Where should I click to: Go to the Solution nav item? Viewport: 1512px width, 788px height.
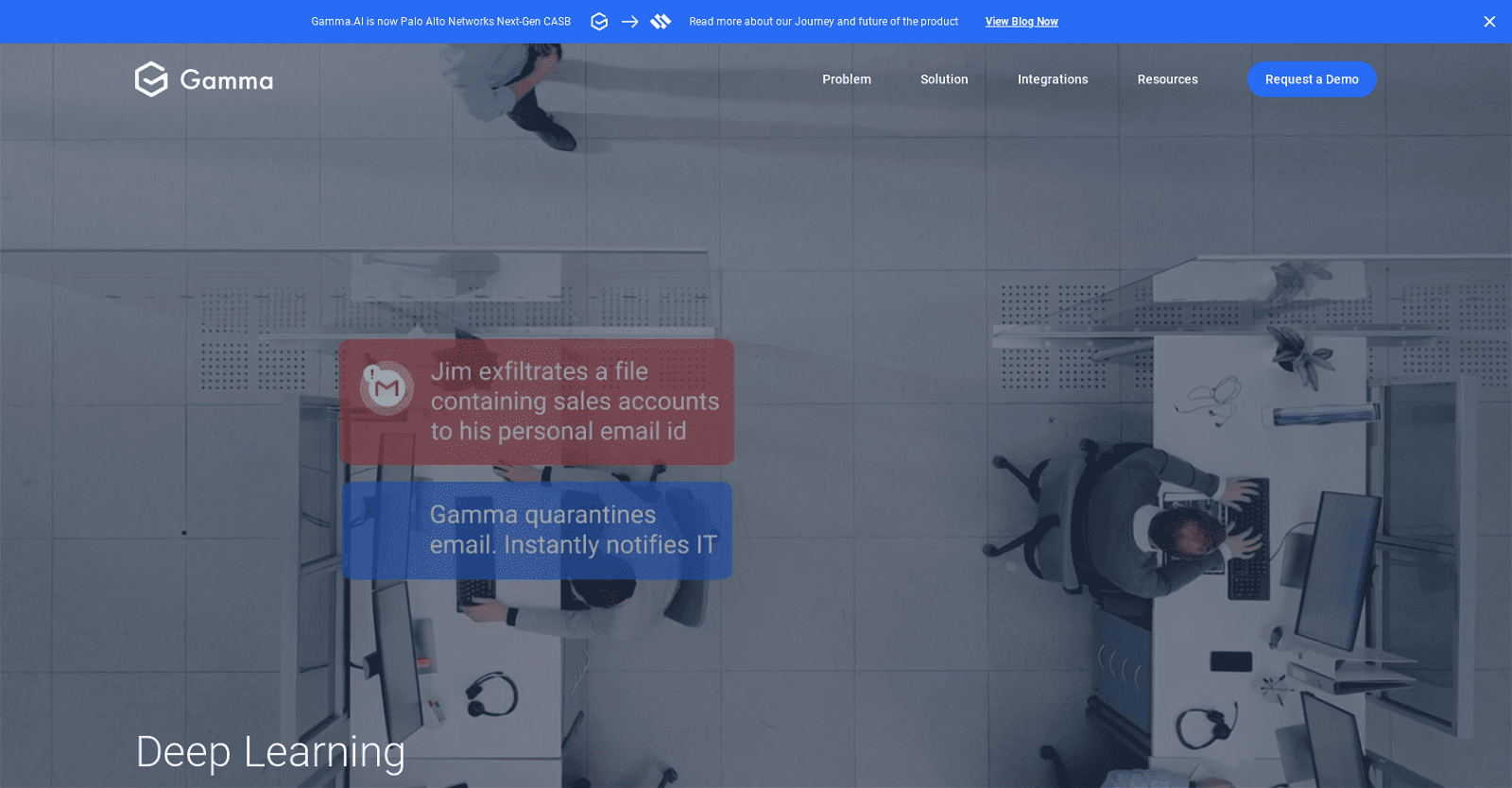[944, 79]
